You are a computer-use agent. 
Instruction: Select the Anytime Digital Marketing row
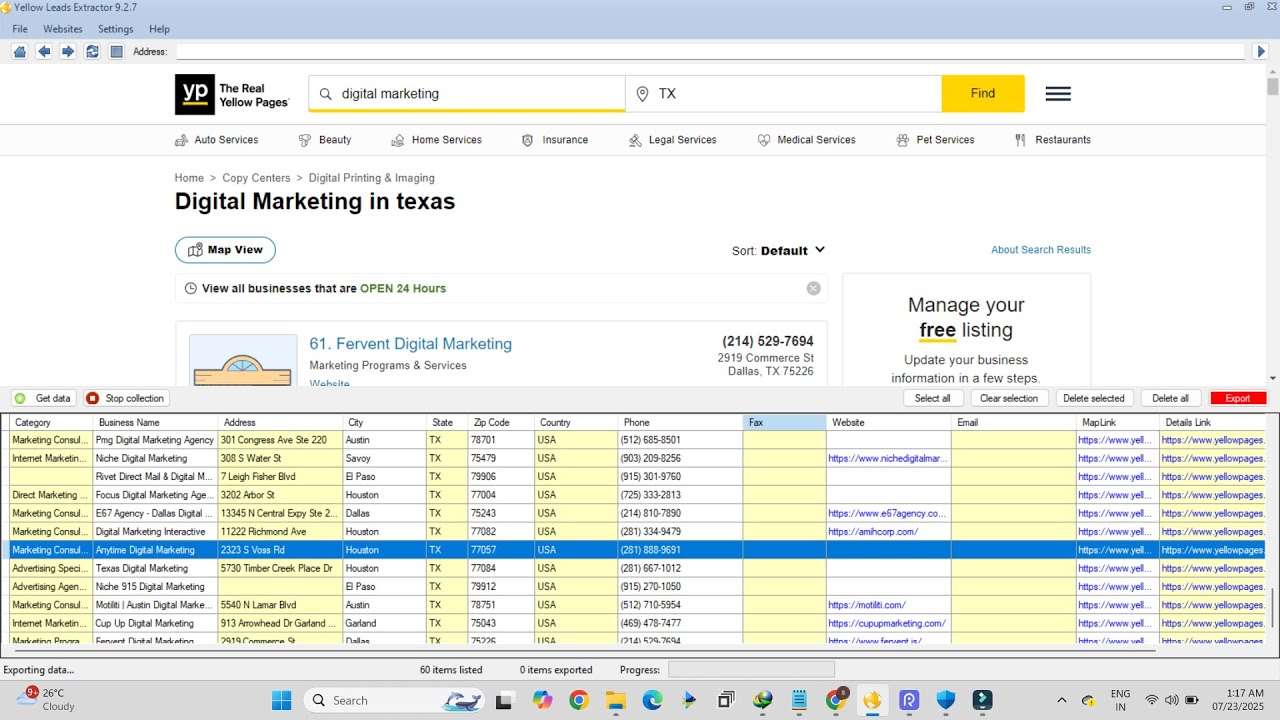638,550
